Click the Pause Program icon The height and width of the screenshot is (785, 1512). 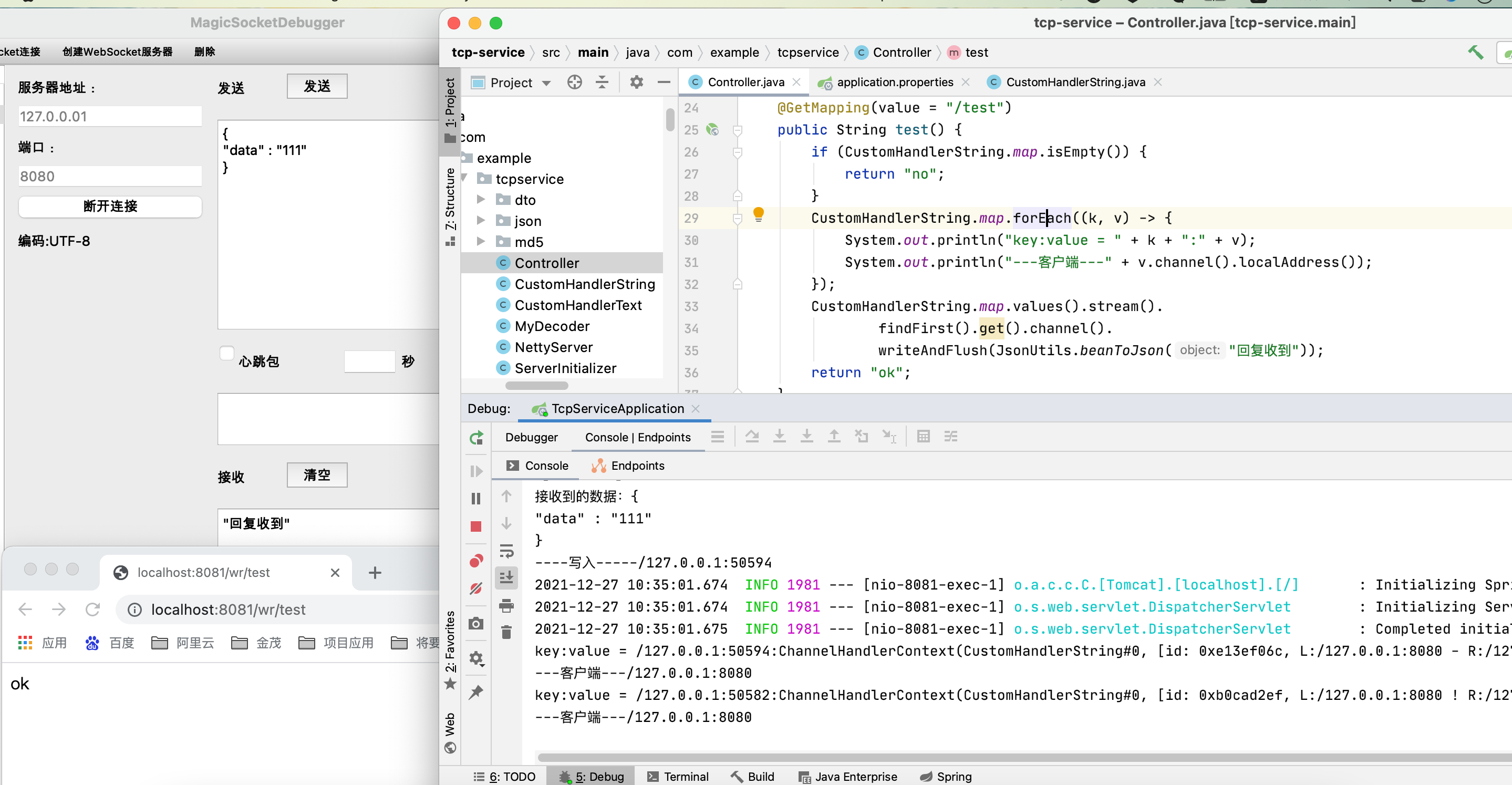(476, 499)
